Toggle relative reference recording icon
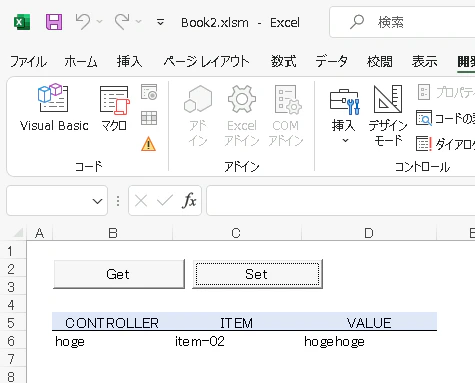 pos(149,118)
